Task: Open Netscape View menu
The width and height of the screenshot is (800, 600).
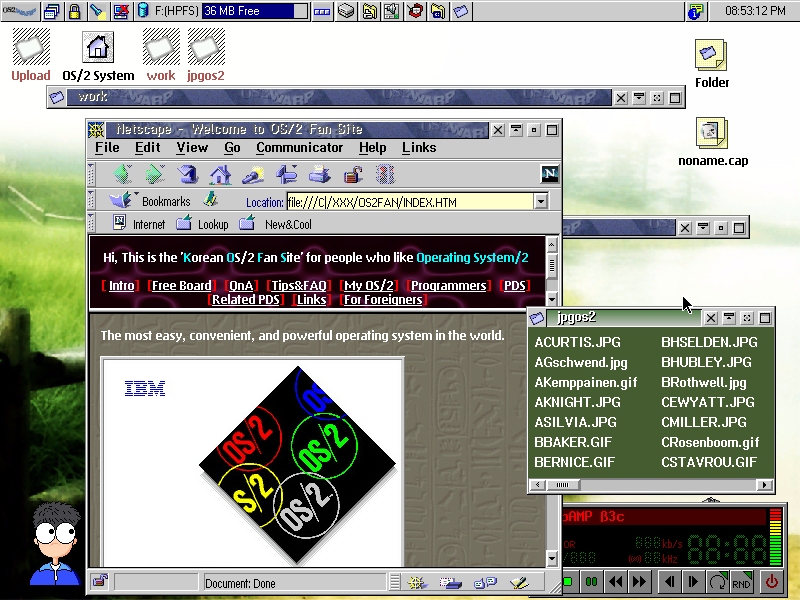Action: point(192,147)
